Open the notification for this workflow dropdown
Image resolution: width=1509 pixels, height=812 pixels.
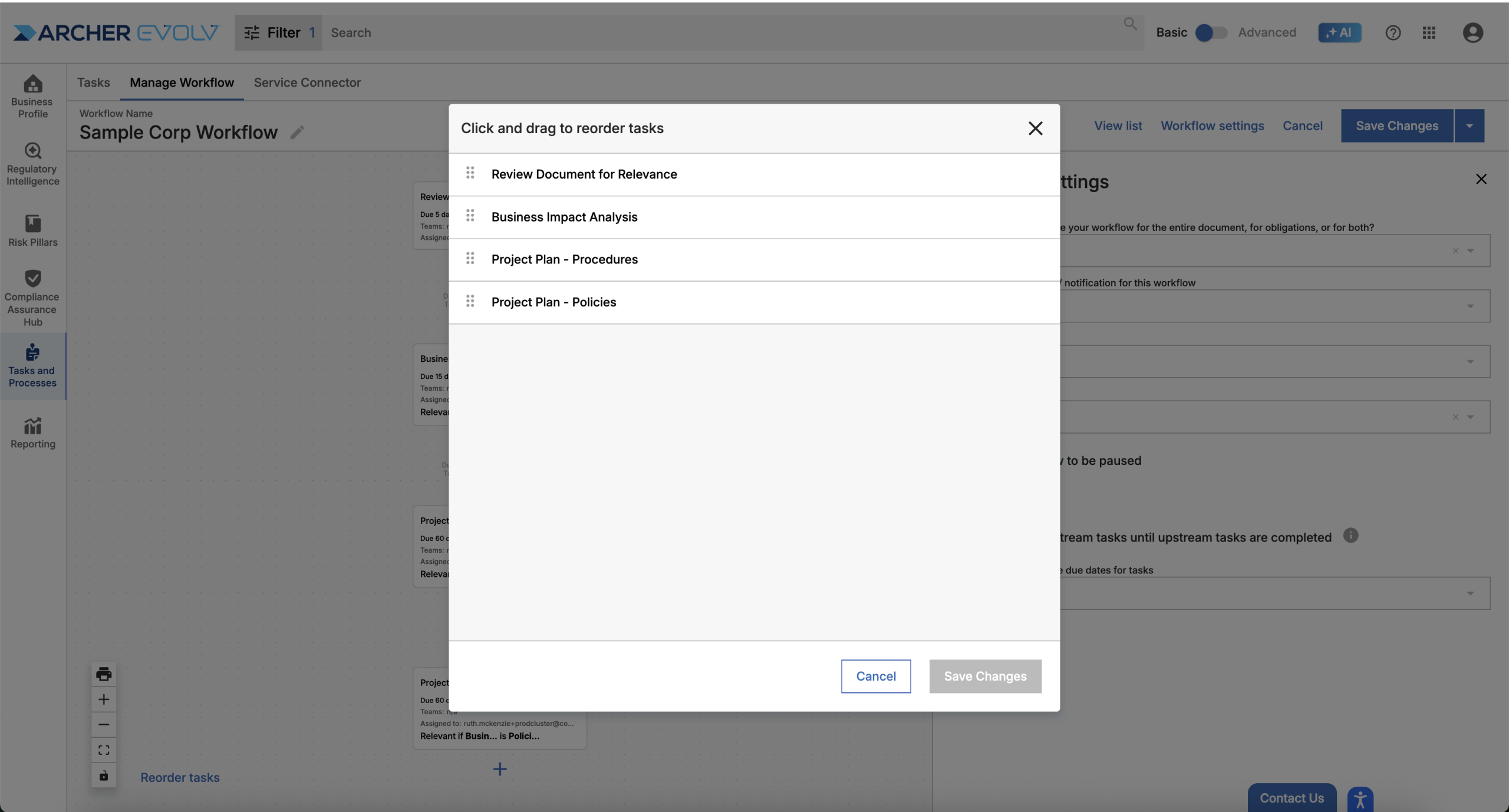(1273, 306)
